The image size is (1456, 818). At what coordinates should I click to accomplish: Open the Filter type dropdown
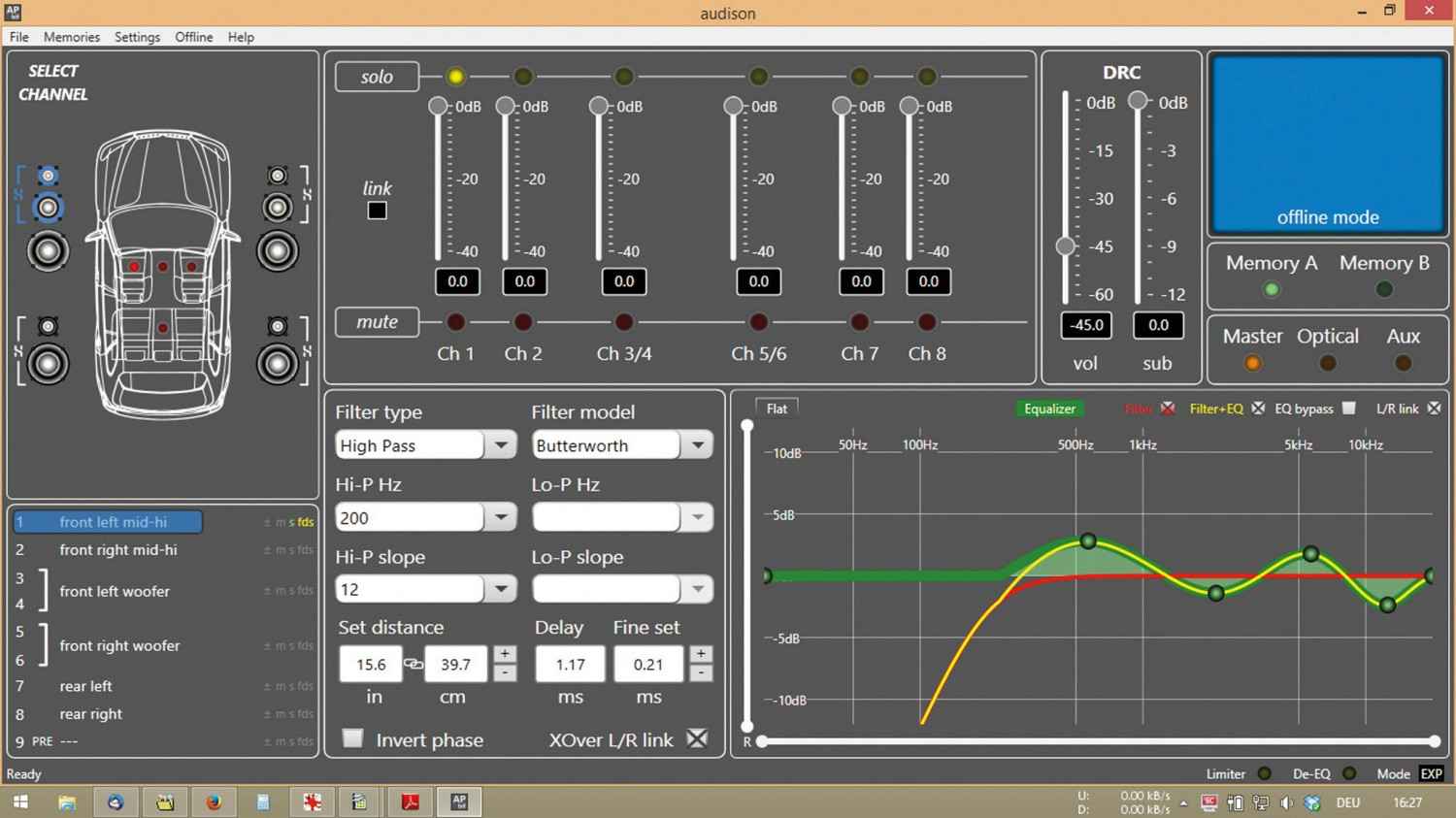(501, 445)
